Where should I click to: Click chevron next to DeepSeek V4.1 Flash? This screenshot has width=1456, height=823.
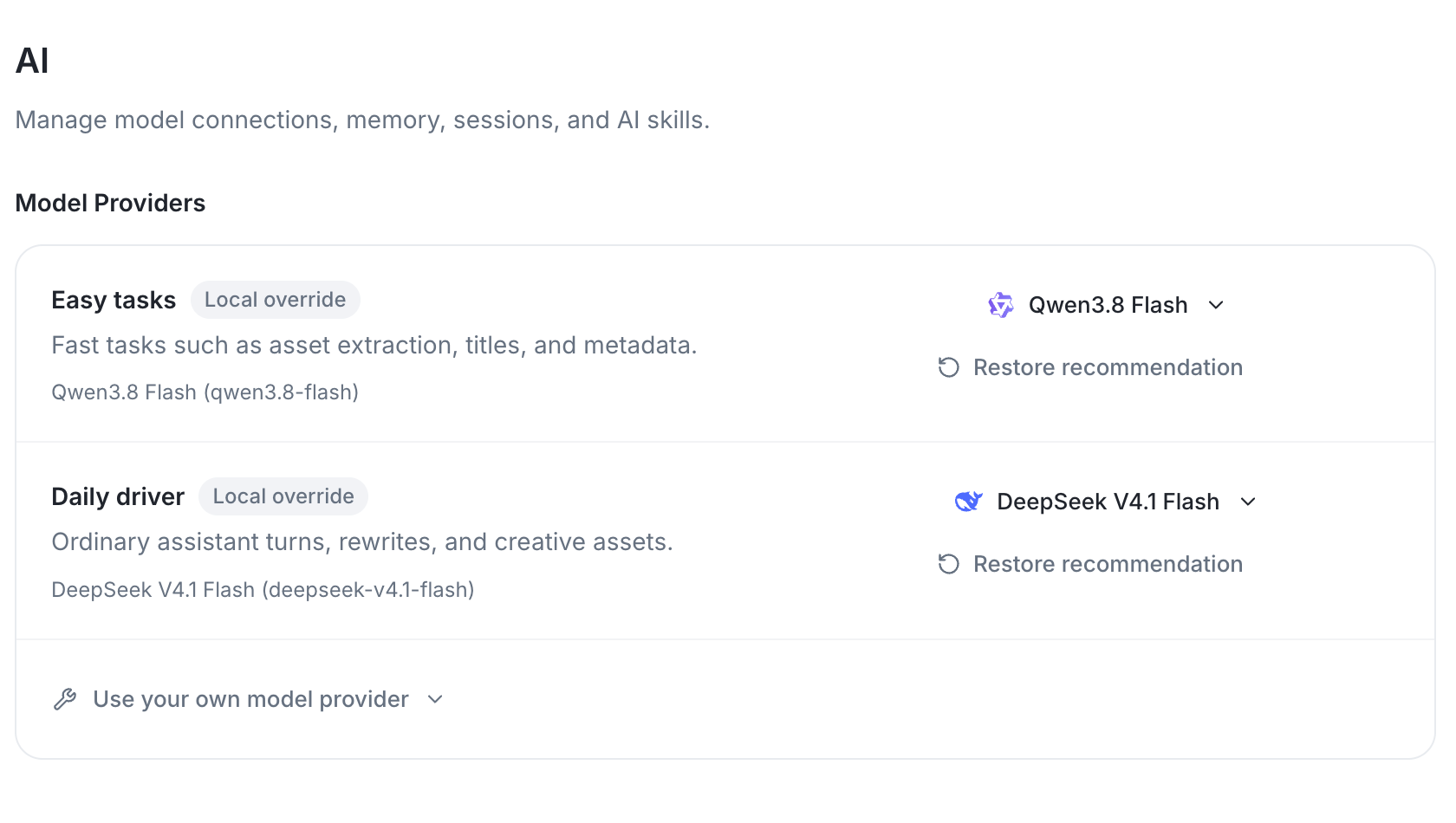[x=1248, y=502]
